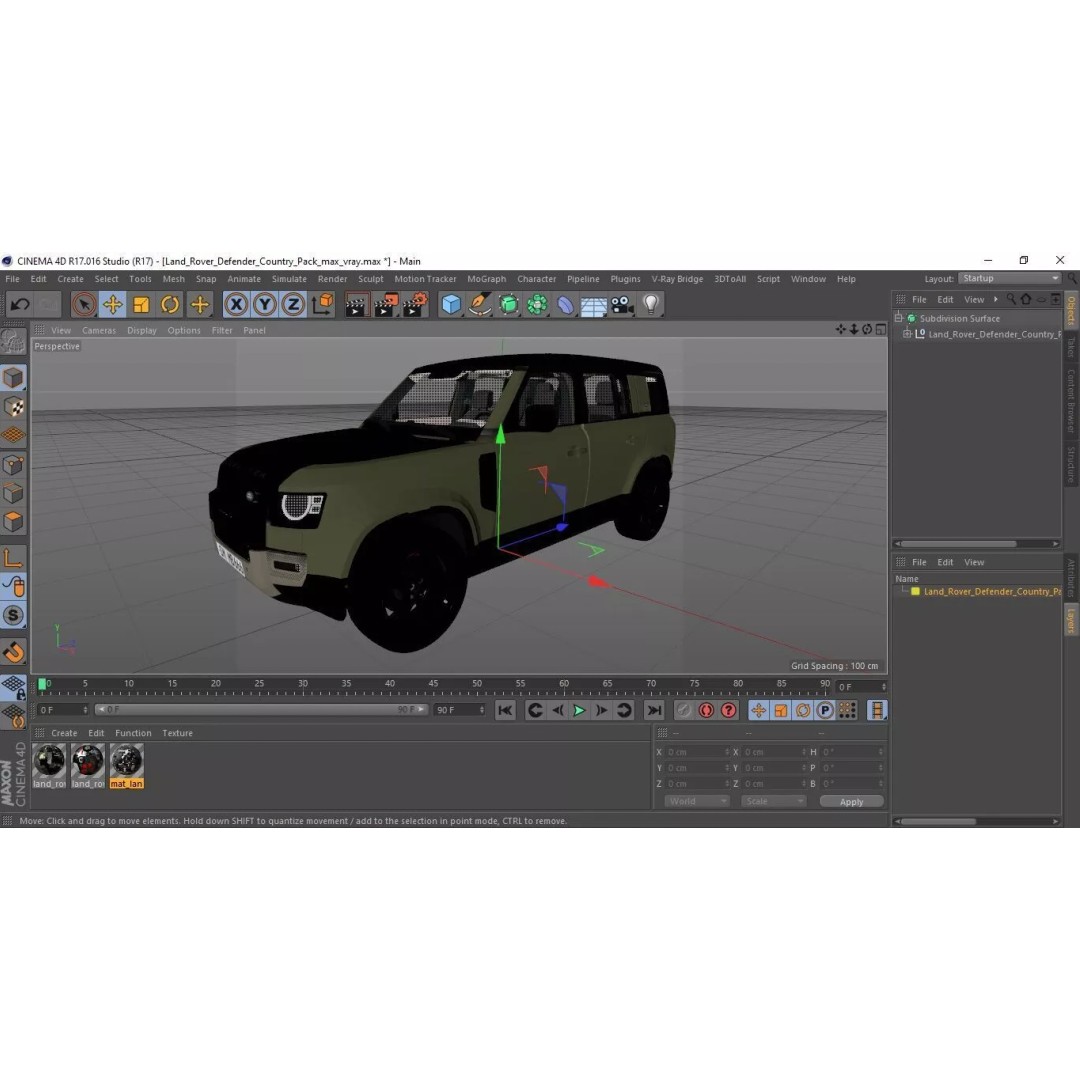Enable Polygons mode

[x=13, y=521]
